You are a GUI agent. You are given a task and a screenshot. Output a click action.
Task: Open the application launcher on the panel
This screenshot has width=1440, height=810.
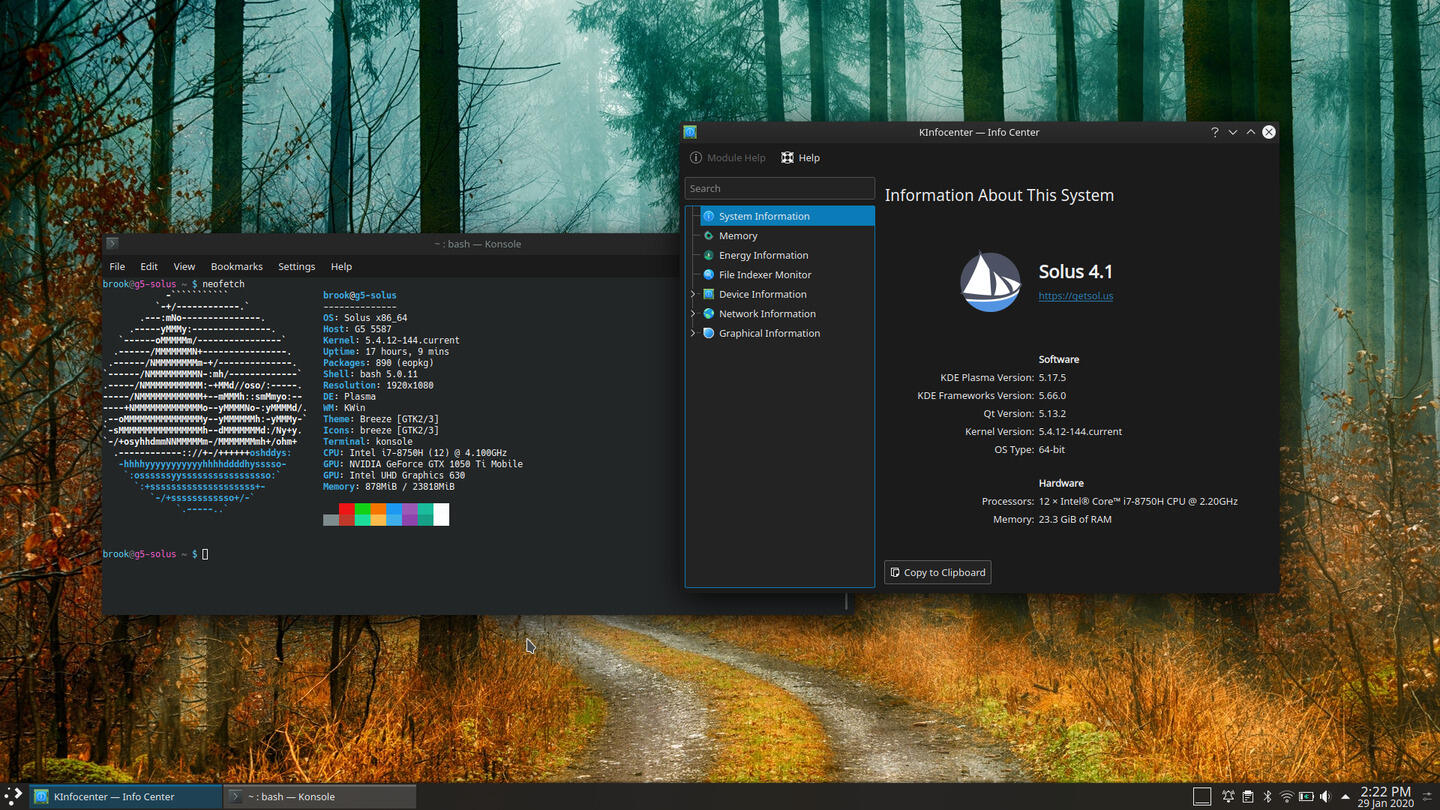[x=13, y=796]
